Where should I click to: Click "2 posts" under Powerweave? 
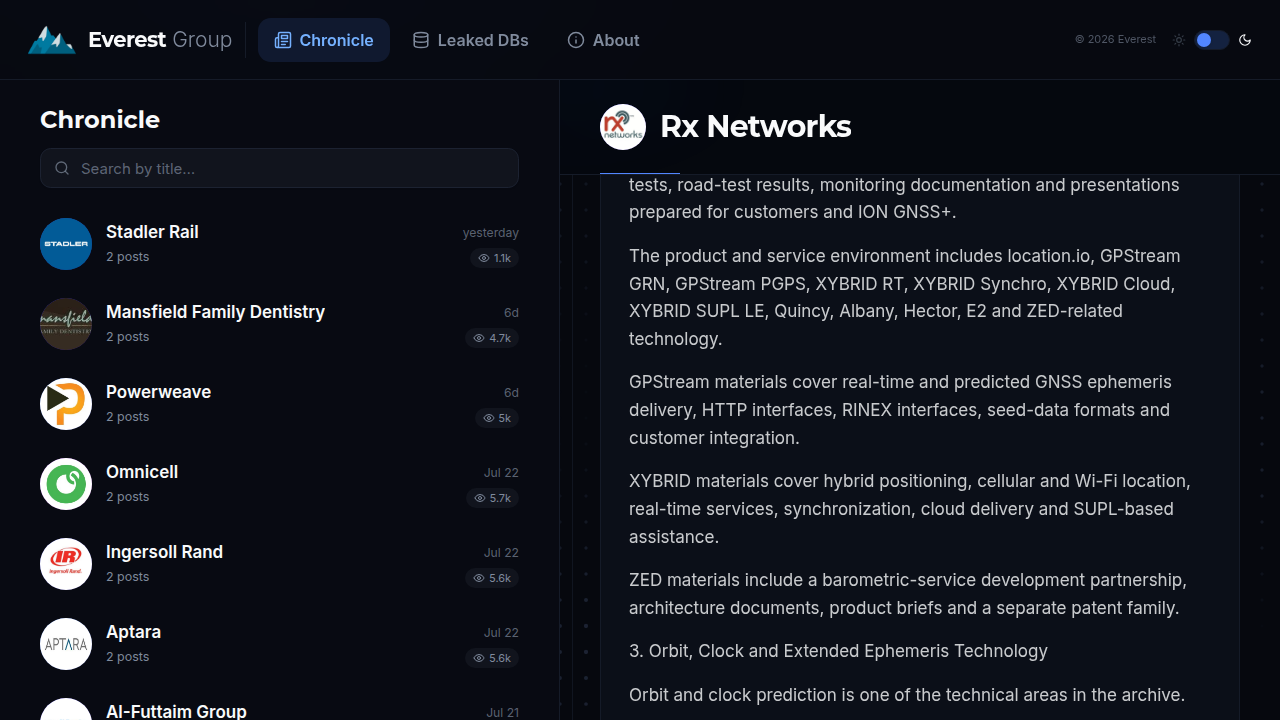click(127, 417)
